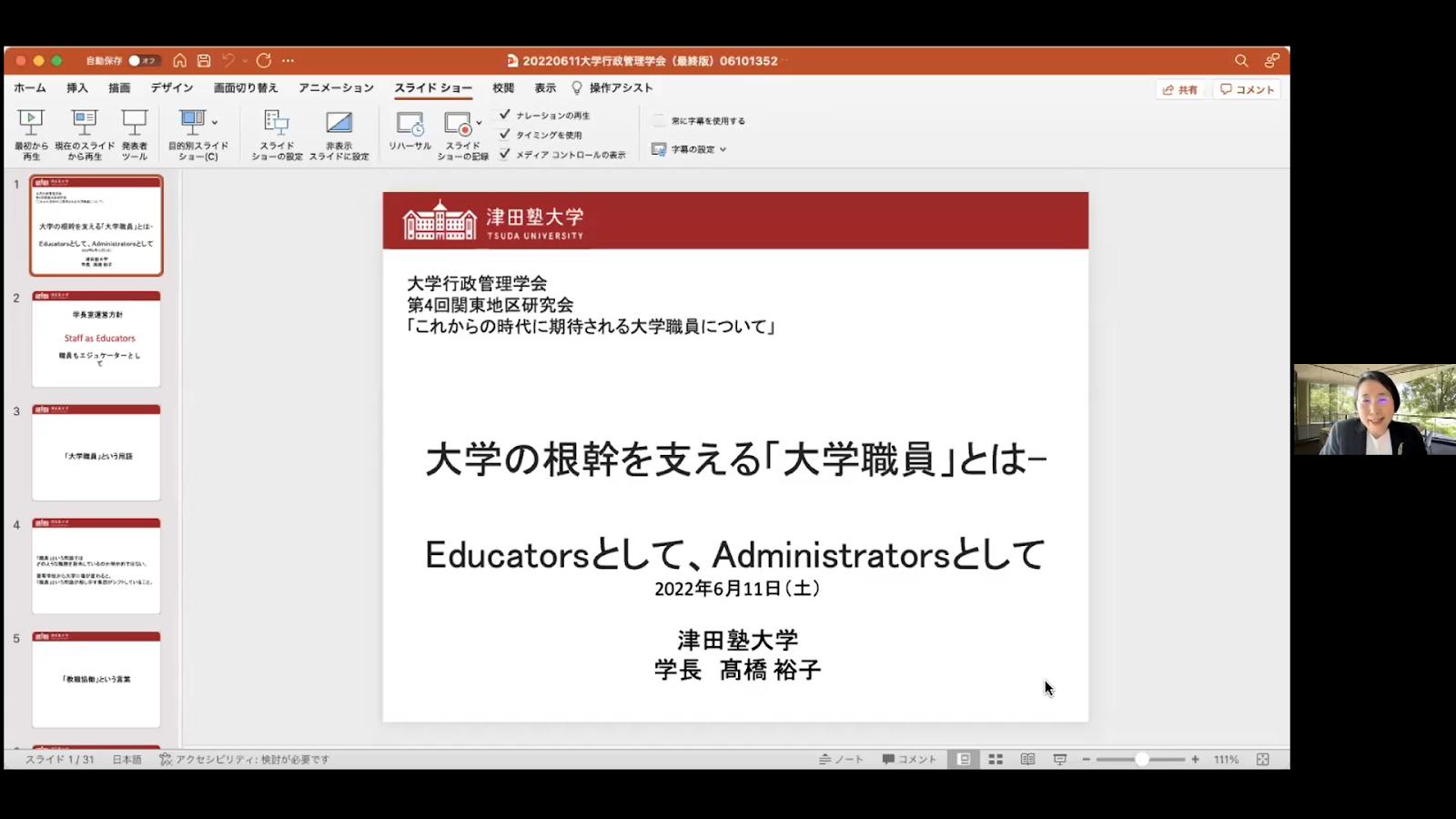Image resolution: width=1456 pixels, height=819 pixels.
Task: Click Tell Me assistant (操作アシスト)
Action: click(612, 88)
